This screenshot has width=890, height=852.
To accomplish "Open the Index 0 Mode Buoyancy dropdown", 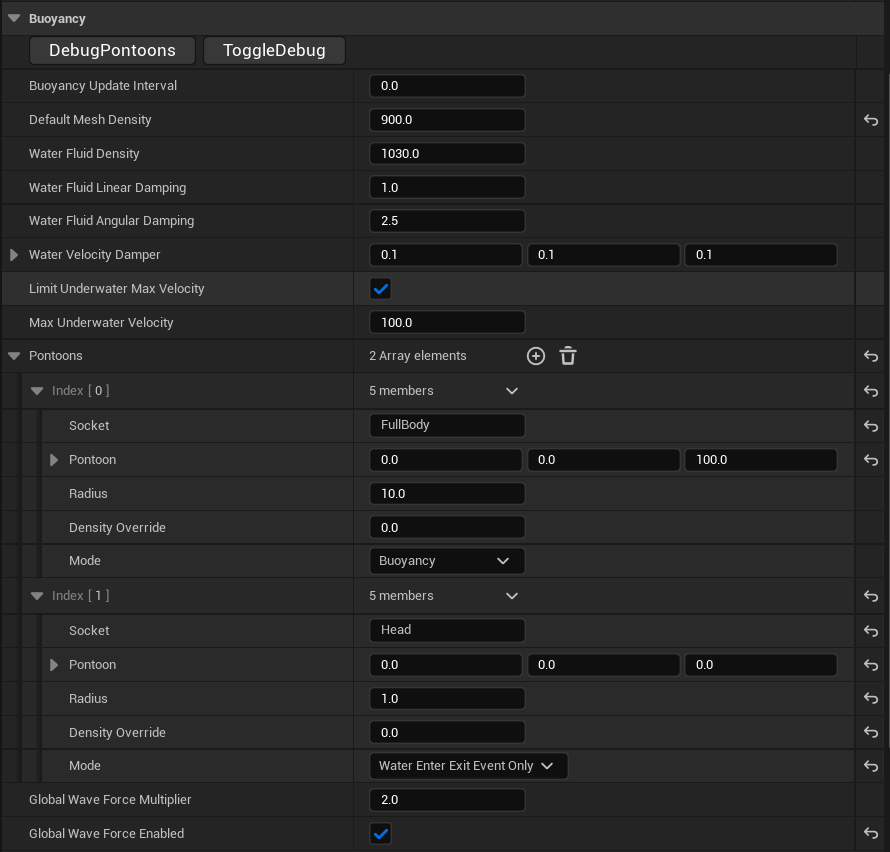I will (x=446, y=561).
